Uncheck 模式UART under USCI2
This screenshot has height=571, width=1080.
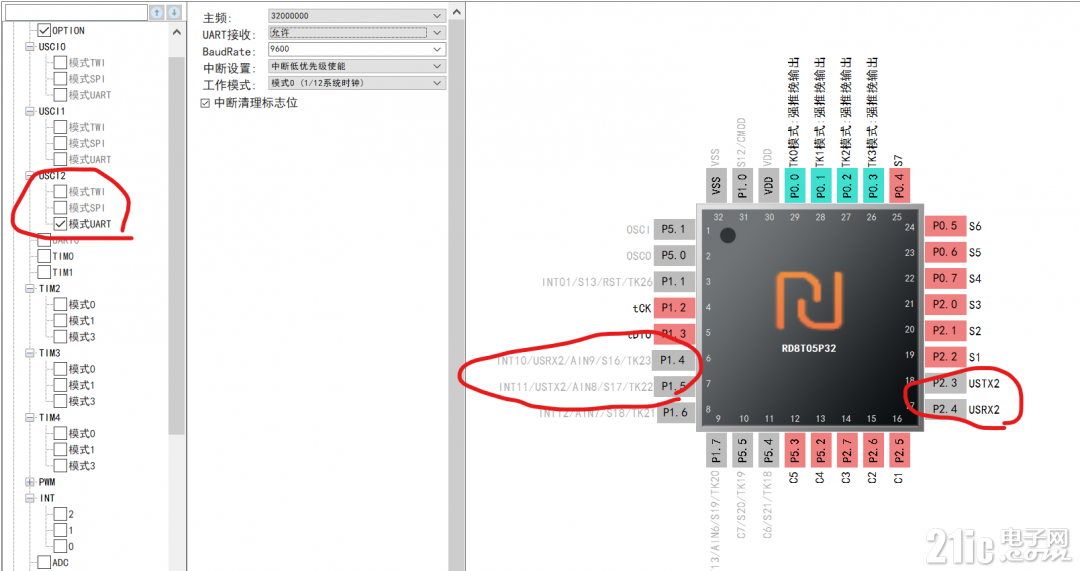coord(60,224)
